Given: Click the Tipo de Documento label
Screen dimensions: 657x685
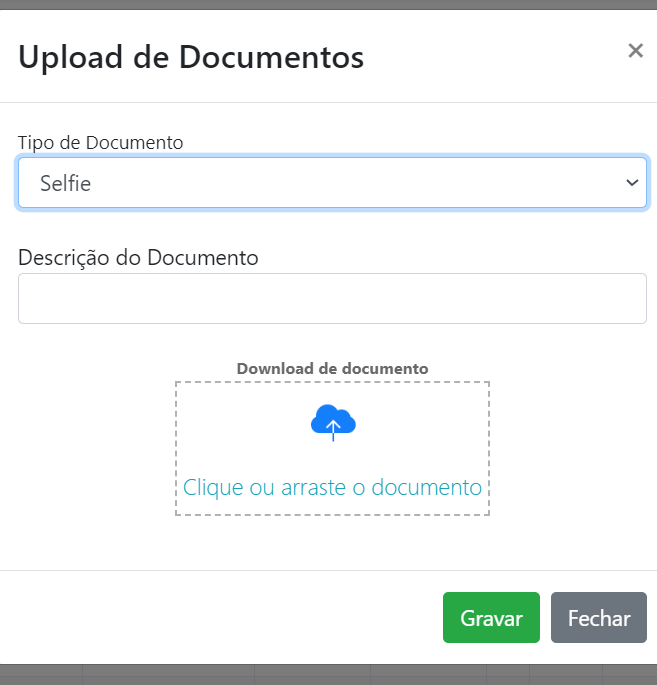Looking at the screenshot, I should (100, 143).
